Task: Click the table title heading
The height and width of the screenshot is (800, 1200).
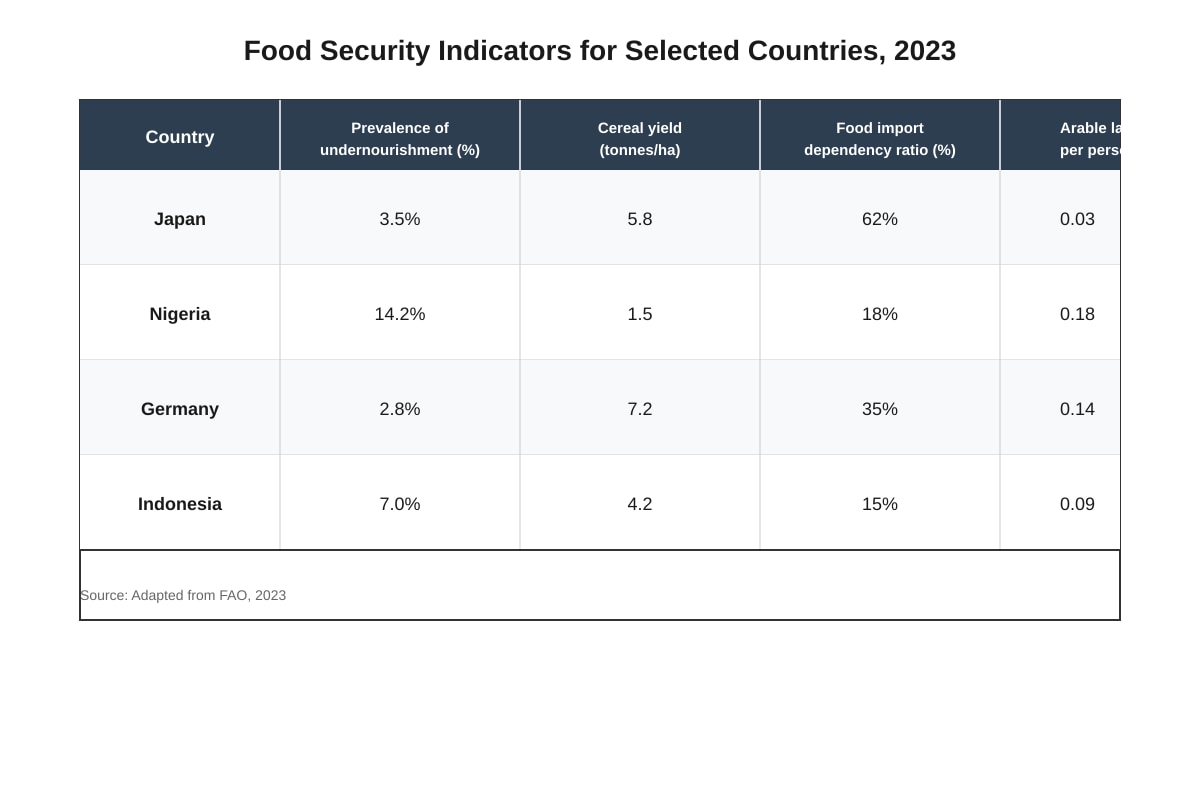Action: 600,51
